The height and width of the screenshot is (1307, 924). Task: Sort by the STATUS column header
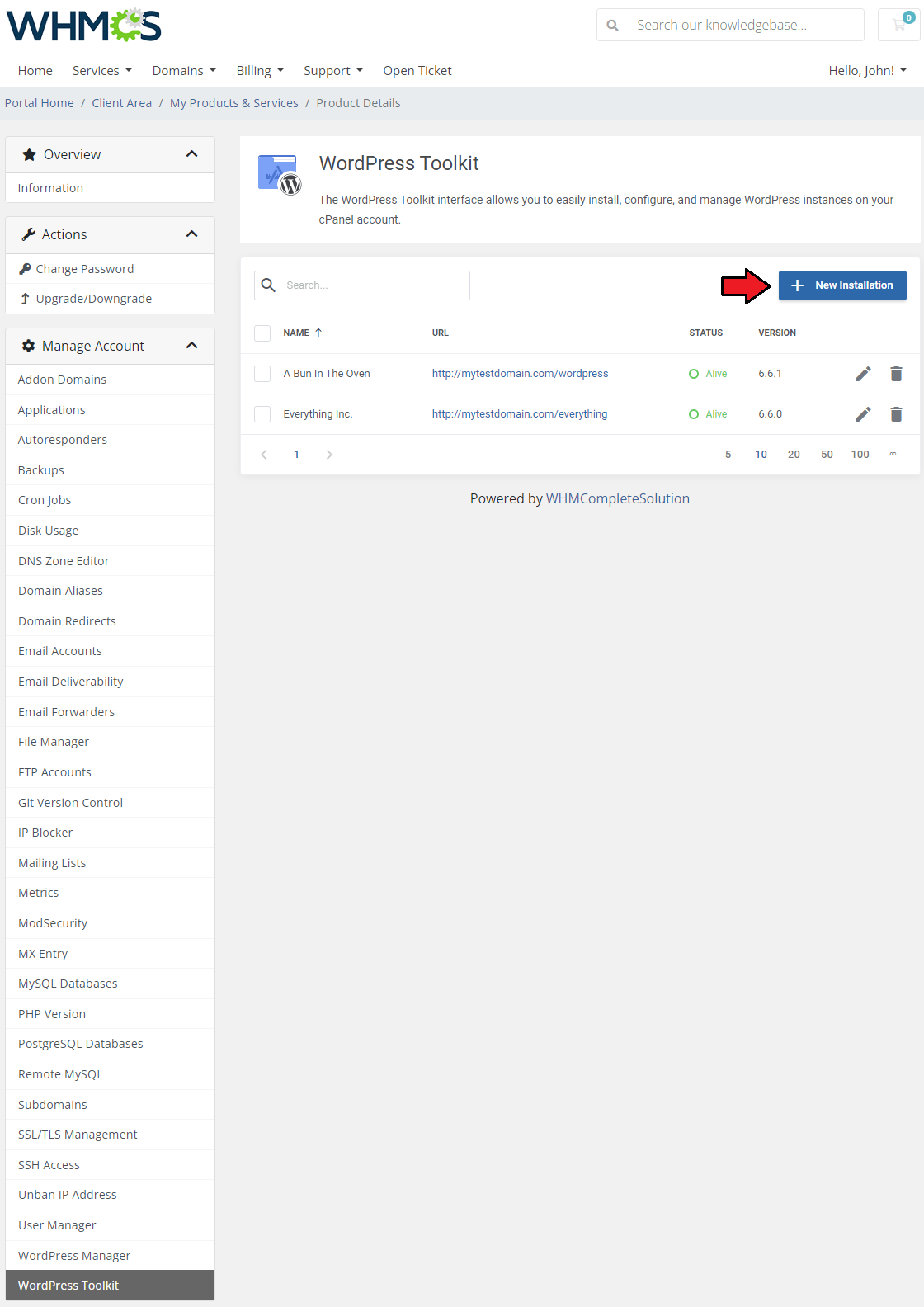click(x=705, y=333)
